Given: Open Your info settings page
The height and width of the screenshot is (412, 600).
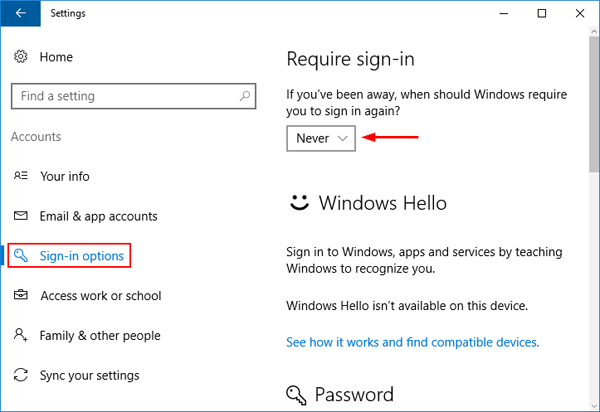Looking at the screenshot, I should (x=65, y=176).
